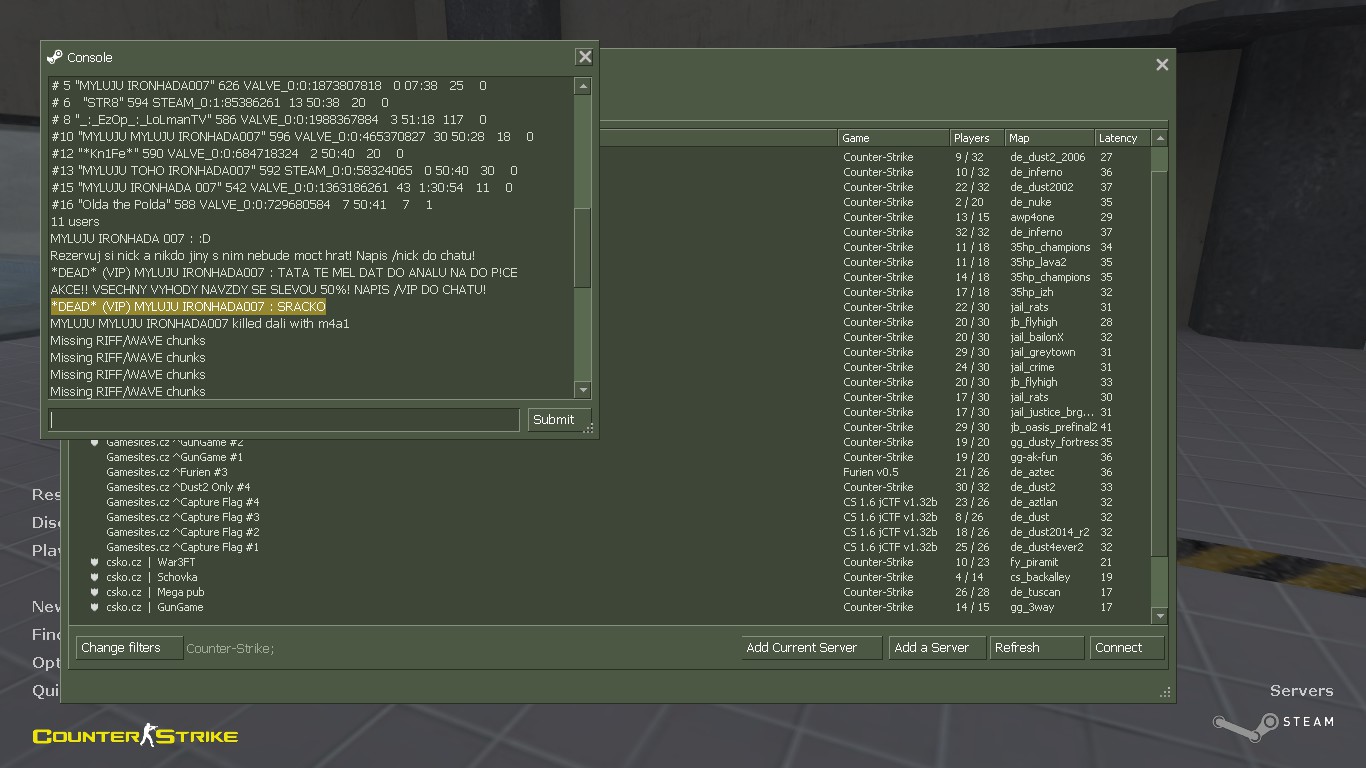The image size is (1366, 768).
Task: Click the Servers label near Steam logo
Action: pos(1301,691)
